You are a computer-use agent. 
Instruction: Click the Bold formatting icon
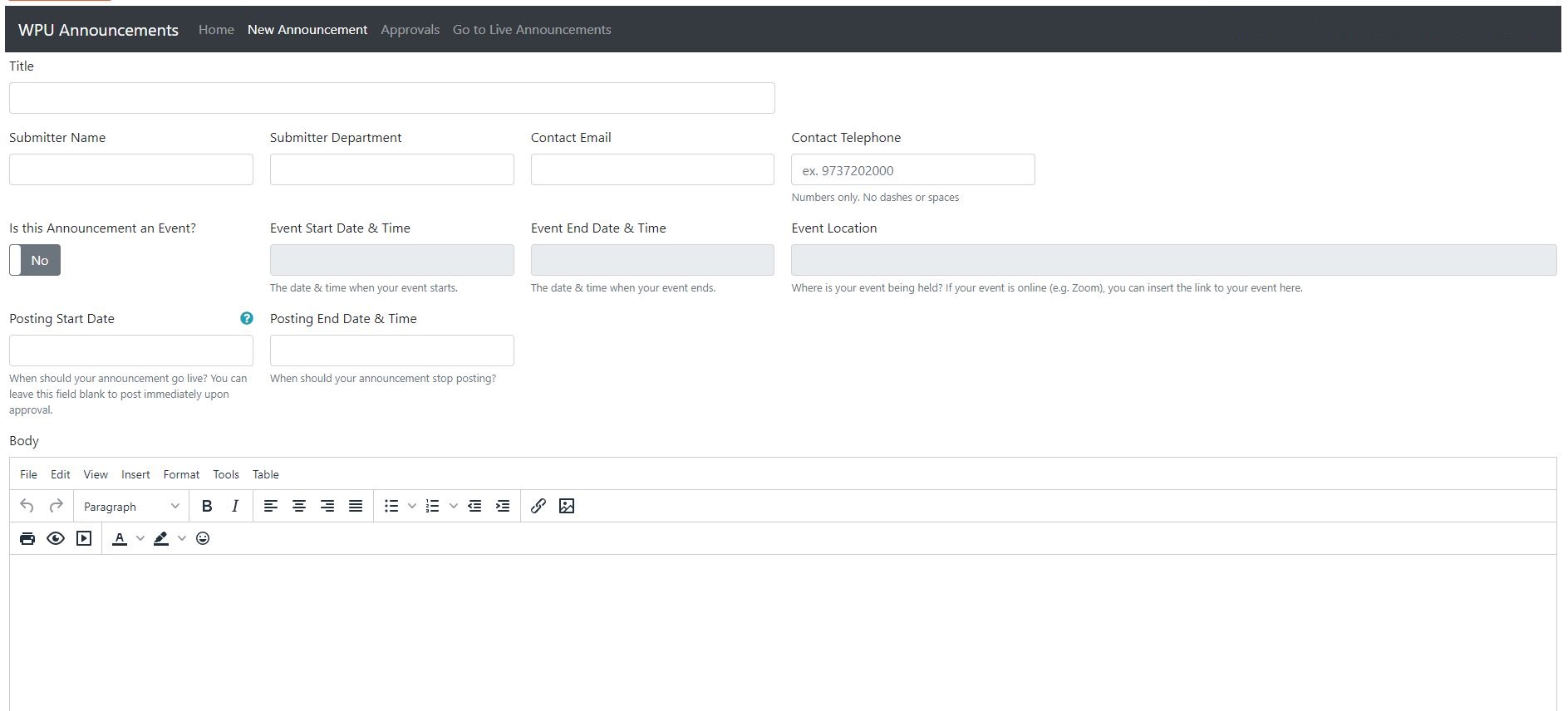tap(207, 506)
